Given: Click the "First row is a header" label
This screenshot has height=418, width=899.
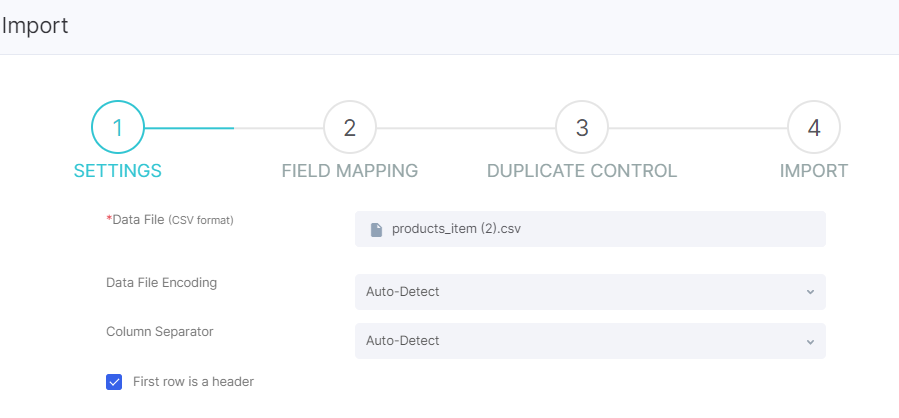Looking at the screenshot, I should point(193,381).
